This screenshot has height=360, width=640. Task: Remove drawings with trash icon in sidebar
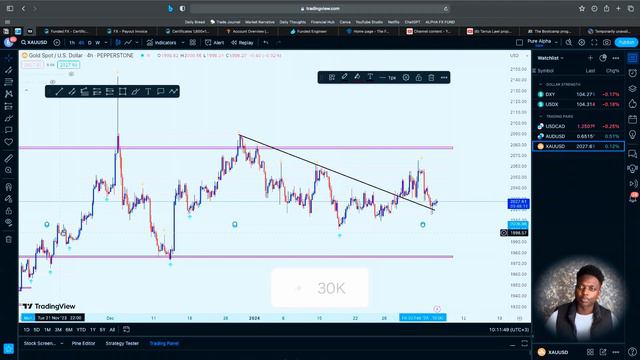pos(8,239)
